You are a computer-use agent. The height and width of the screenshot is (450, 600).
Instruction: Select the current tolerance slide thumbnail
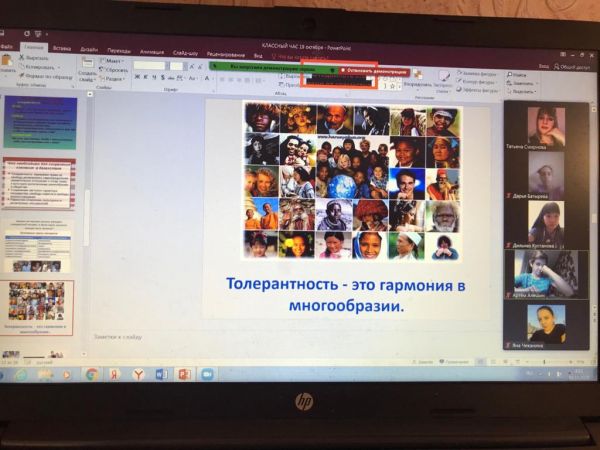(36, 304)
